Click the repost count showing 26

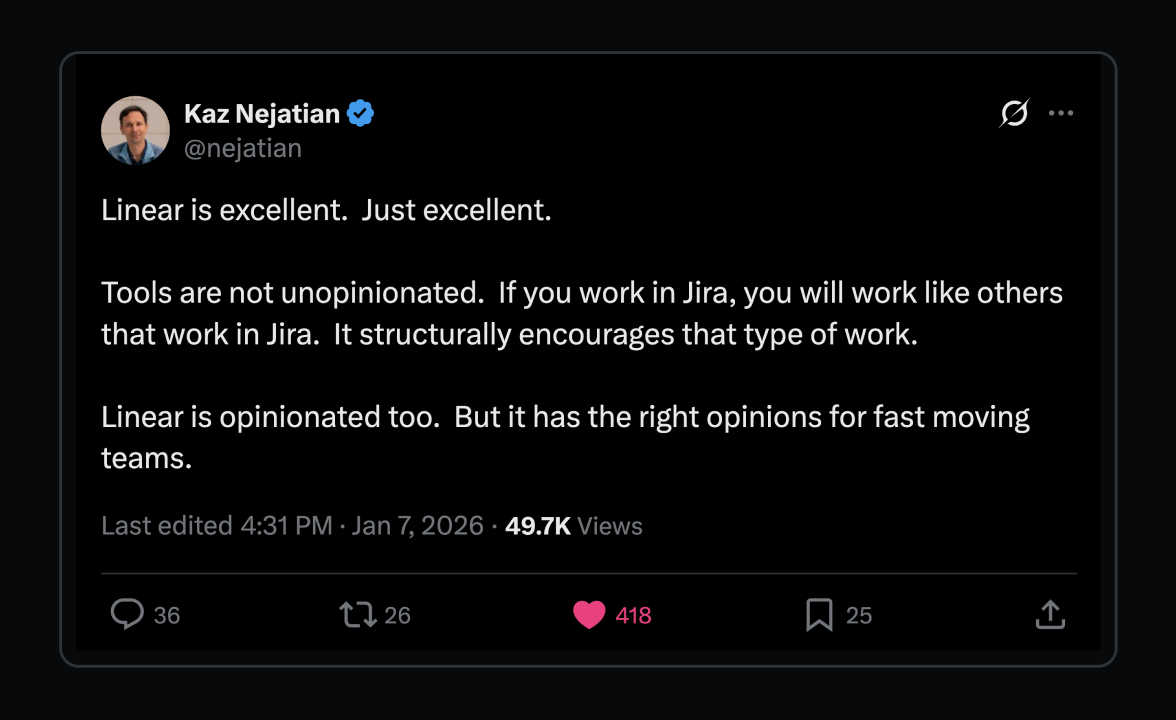399,615
